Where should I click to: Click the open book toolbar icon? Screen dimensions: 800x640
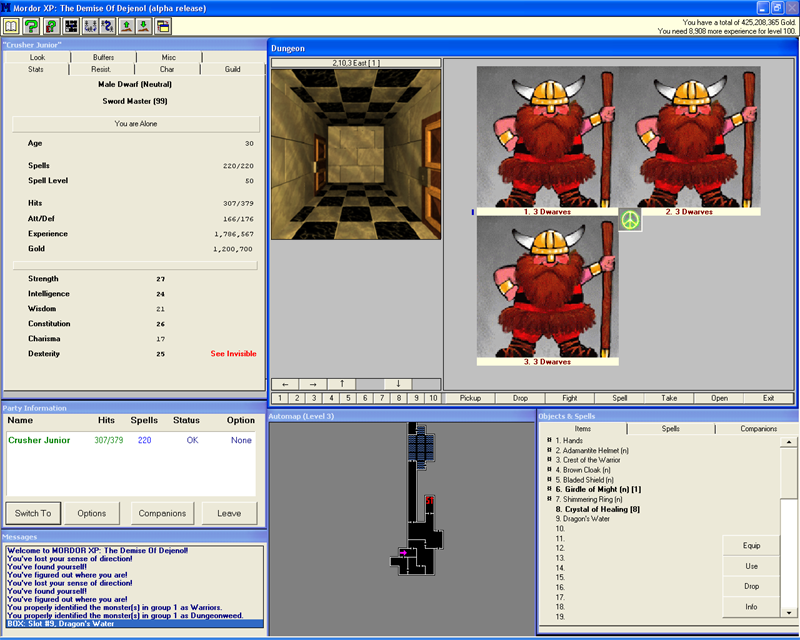pyautogui.click(x=12, y=25)
